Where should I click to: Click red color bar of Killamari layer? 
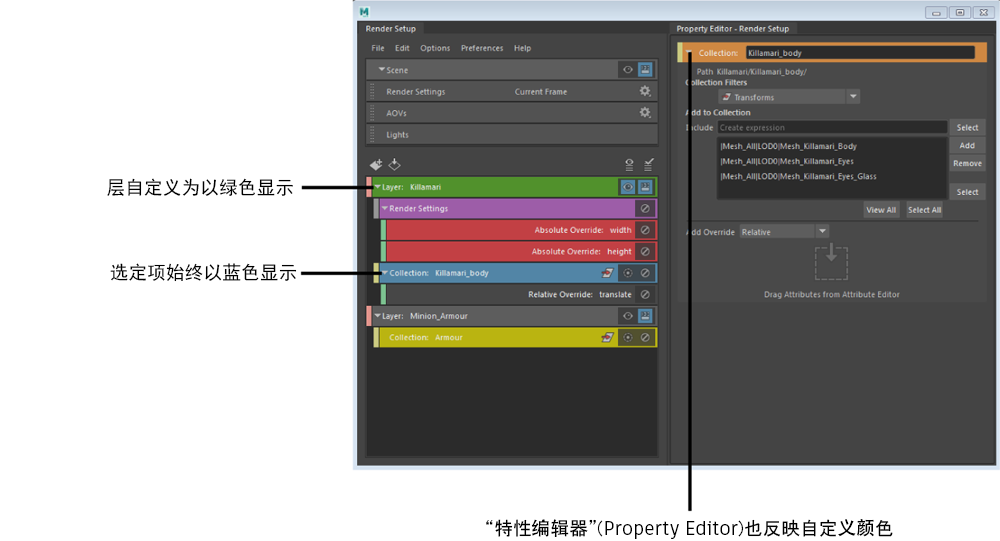coord(369,187)
